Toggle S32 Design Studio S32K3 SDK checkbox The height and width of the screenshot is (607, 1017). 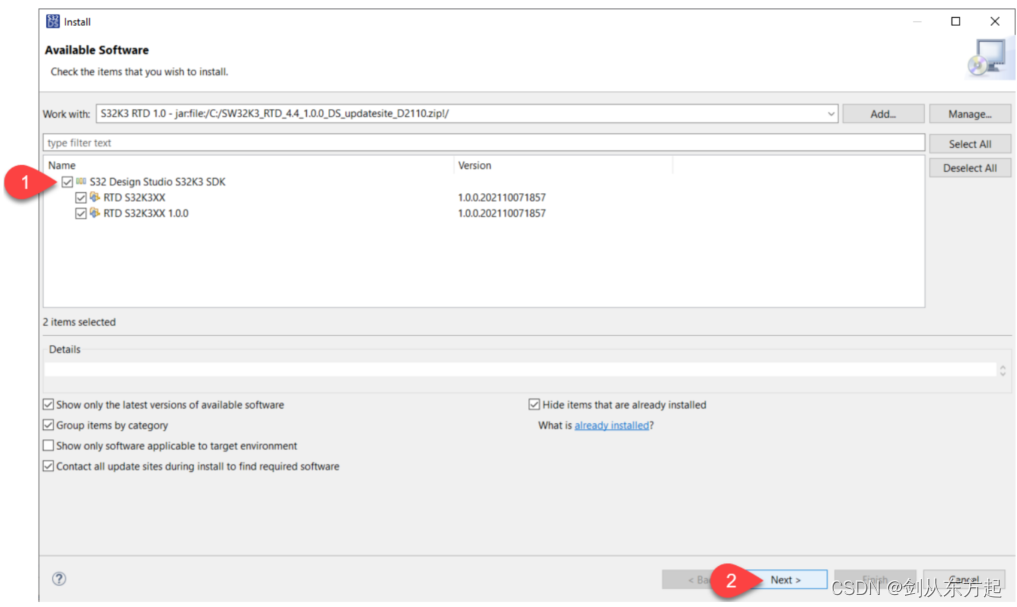[x=67, y=182]
